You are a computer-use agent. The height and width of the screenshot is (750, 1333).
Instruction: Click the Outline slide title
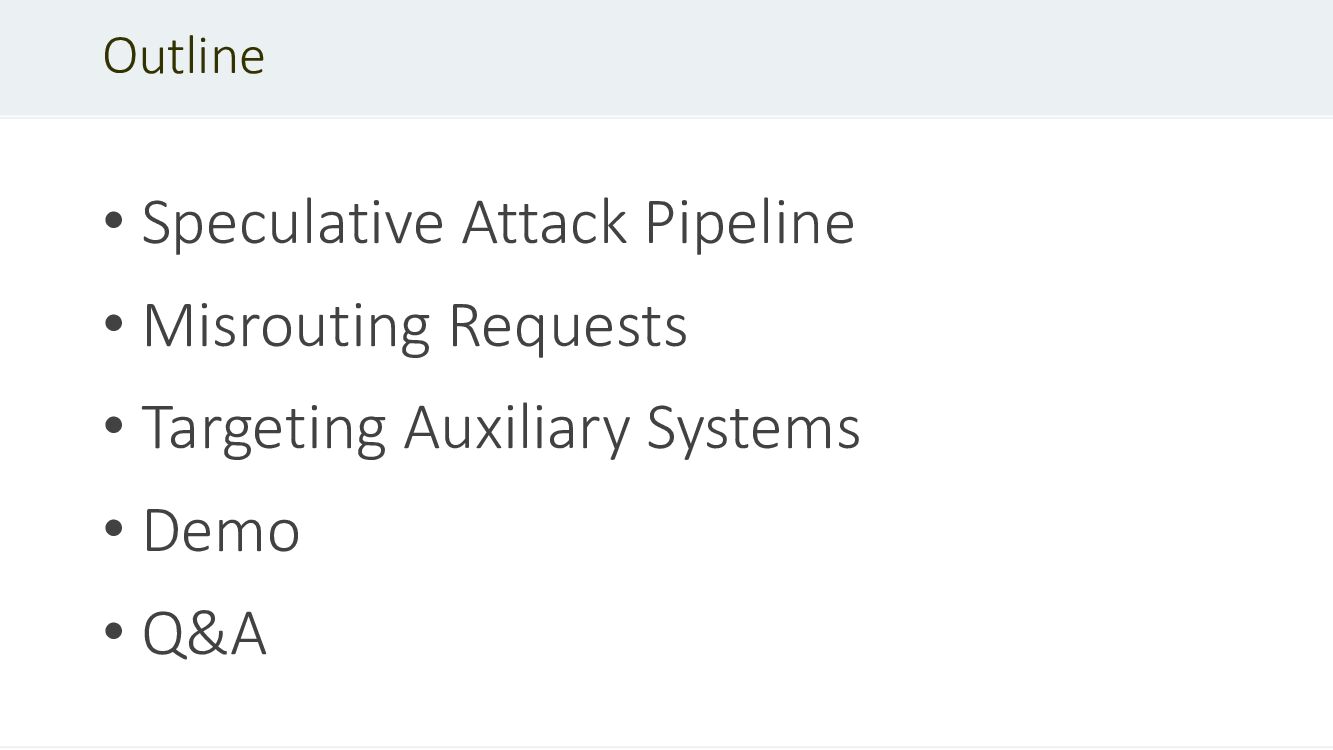(184, 56)
